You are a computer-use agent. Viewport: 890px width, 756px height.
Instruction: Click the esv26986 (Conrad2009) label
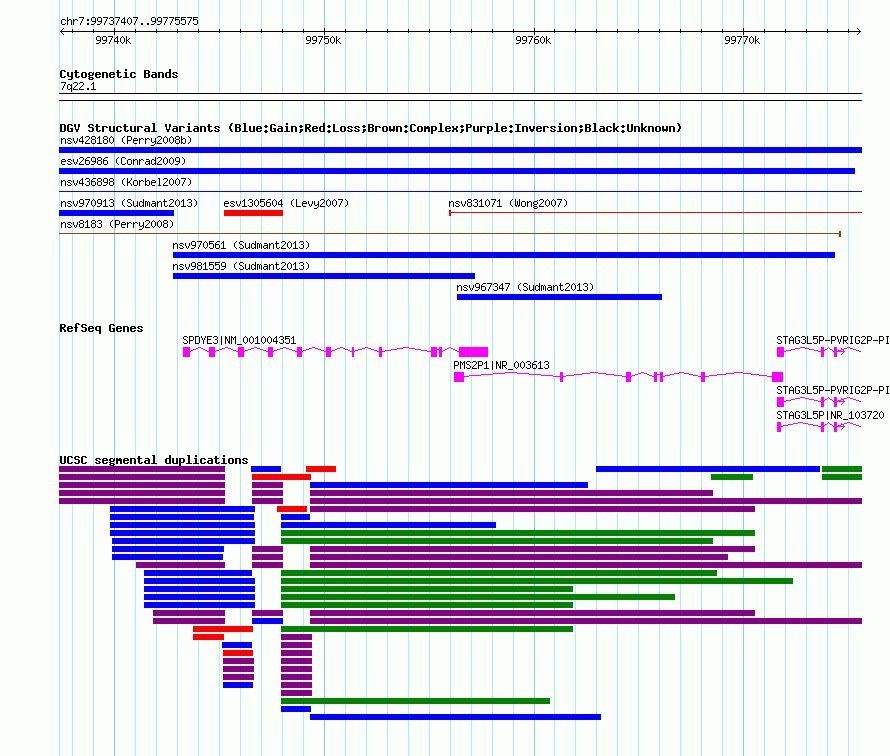click(123, 161)
